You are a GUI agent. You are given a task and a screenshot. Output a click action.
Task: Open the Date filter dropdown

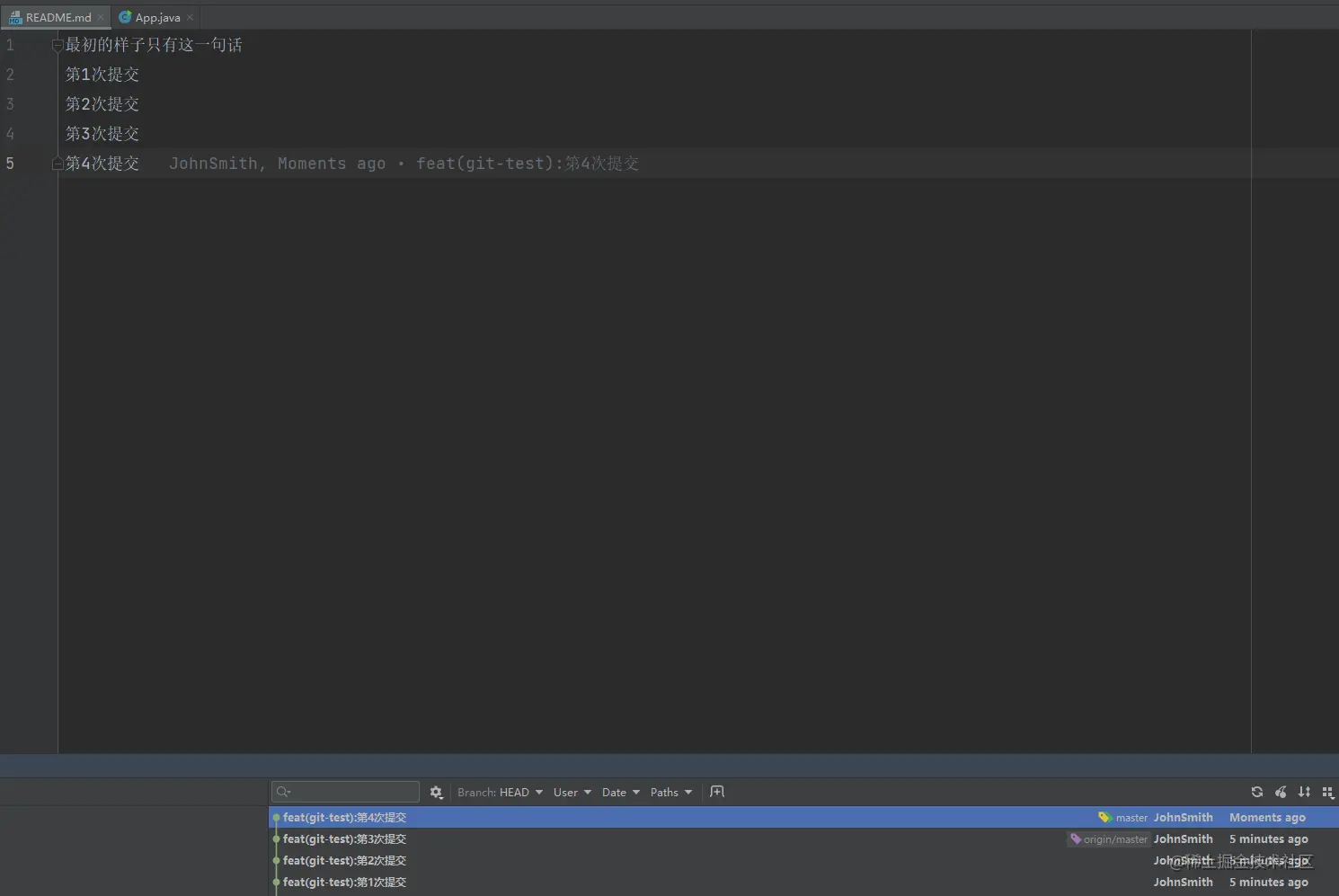point(620,792)
